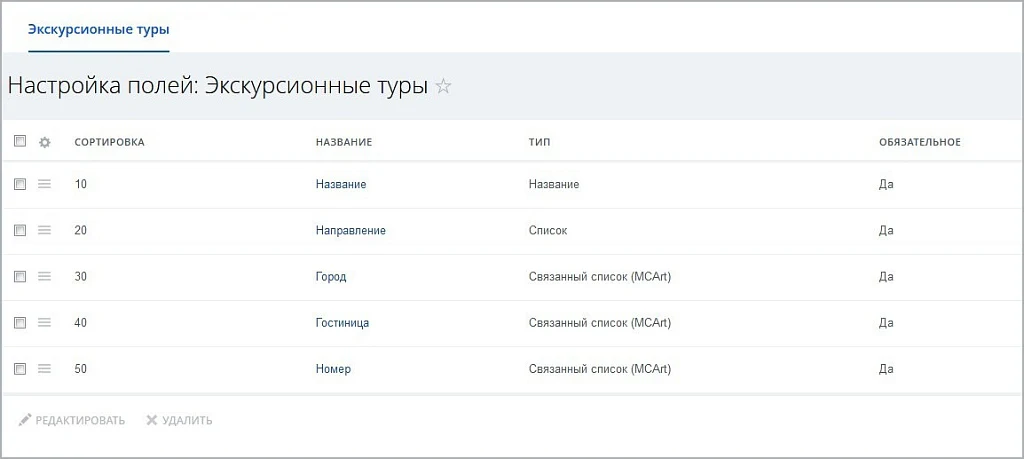Viewport: 1024px width, 459px height.
Task: Click sort value 20
Action: [x=81, y=230]
